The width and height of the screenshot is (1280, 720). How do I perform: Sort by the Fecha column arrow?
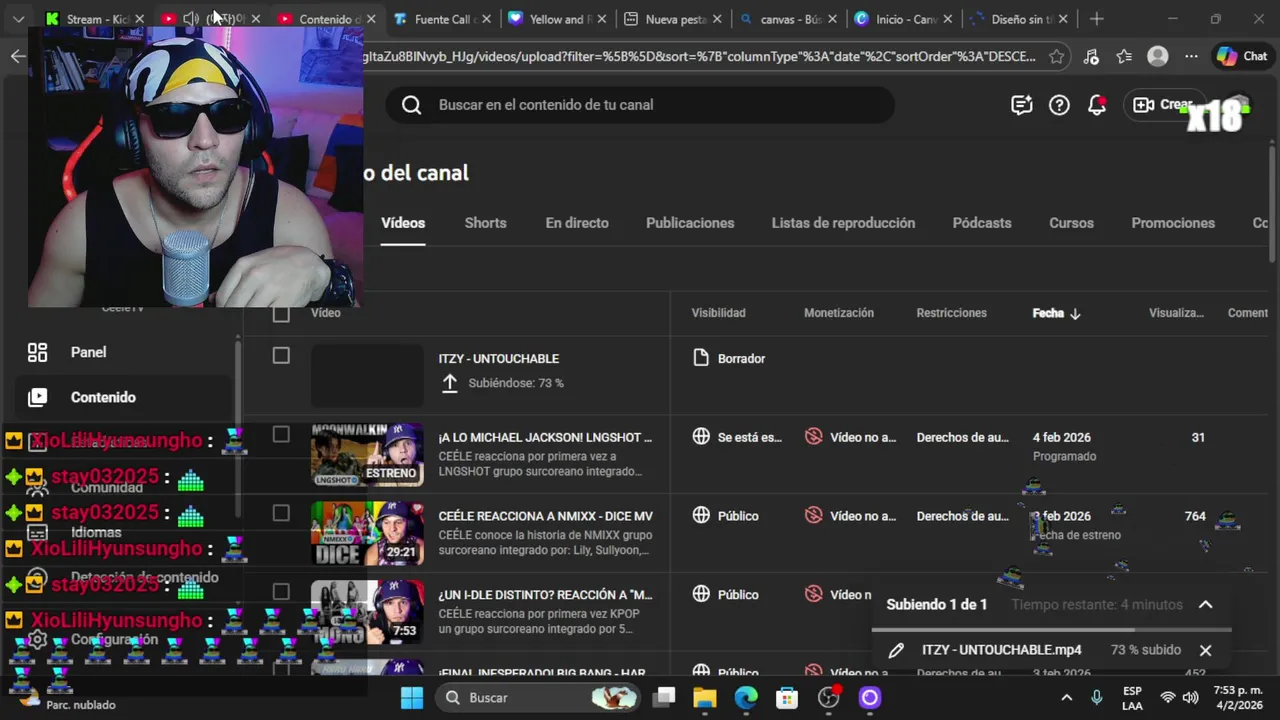click(x=1075, y=314)
